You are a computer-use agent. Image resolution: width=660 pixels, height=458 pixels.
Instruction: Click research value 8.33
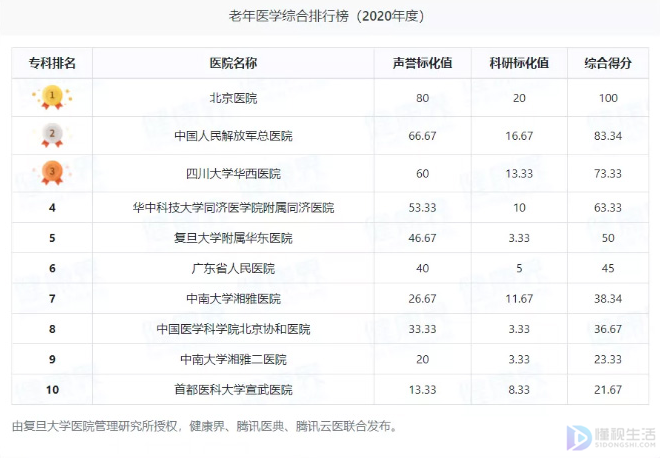click(519, 389)
